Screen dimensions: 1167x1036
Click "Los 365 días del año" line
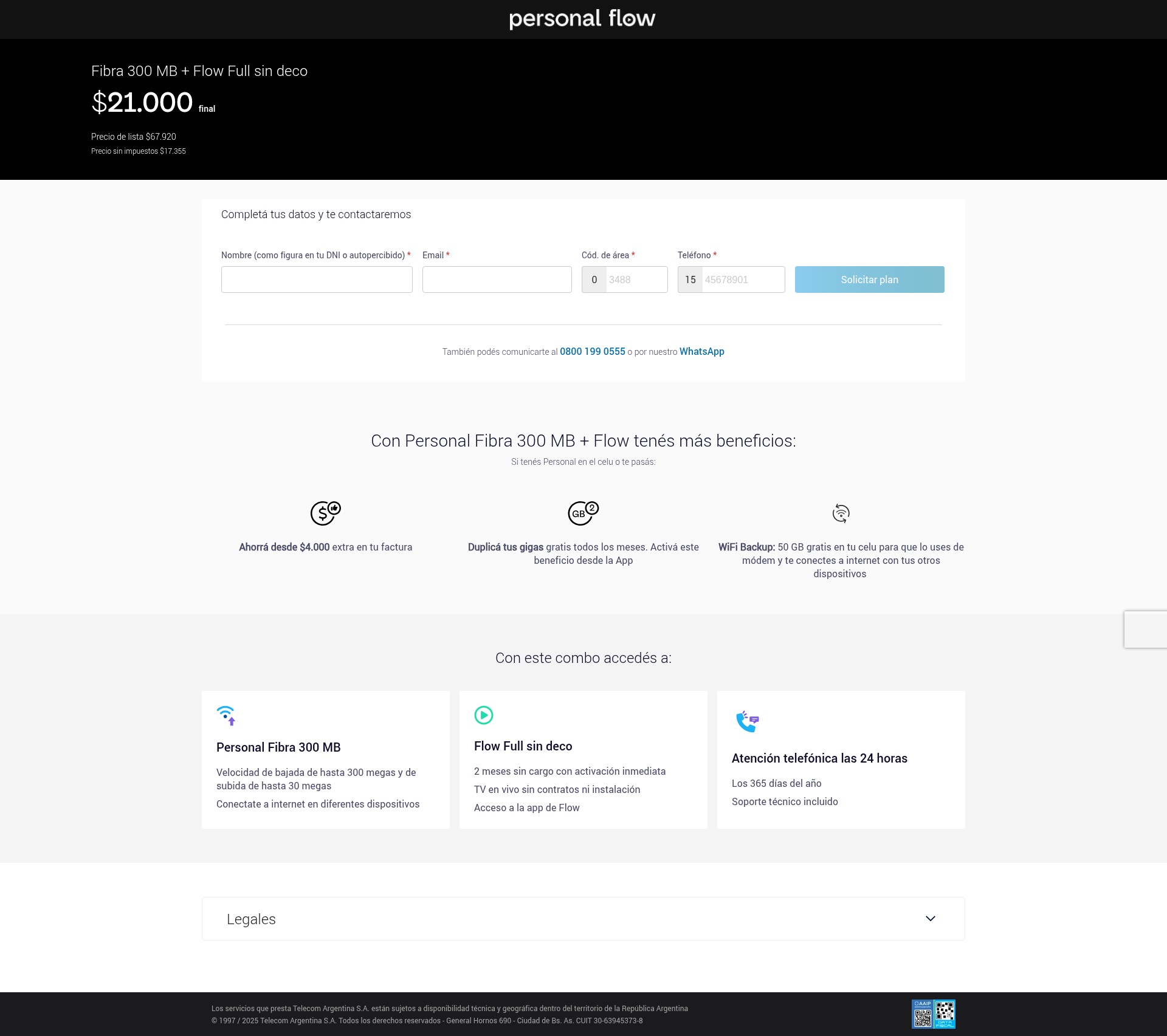pos(777,783)
